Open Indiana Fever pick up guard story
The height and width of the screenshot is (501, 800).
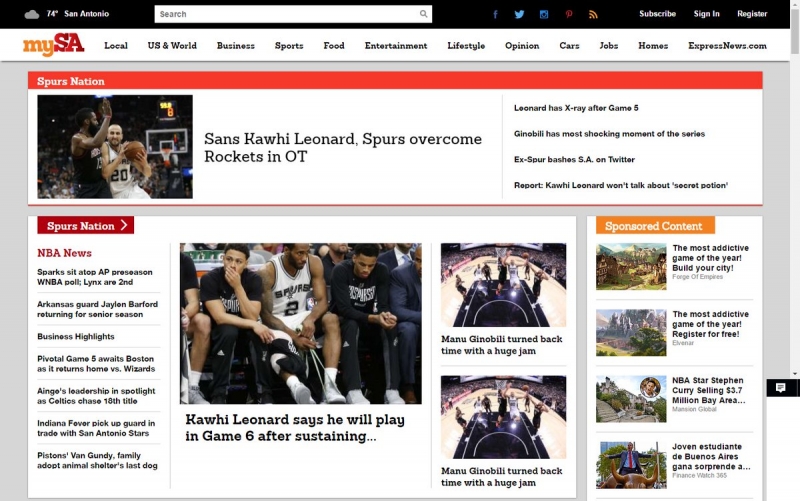pyautogui.click(x=96, y=428)
